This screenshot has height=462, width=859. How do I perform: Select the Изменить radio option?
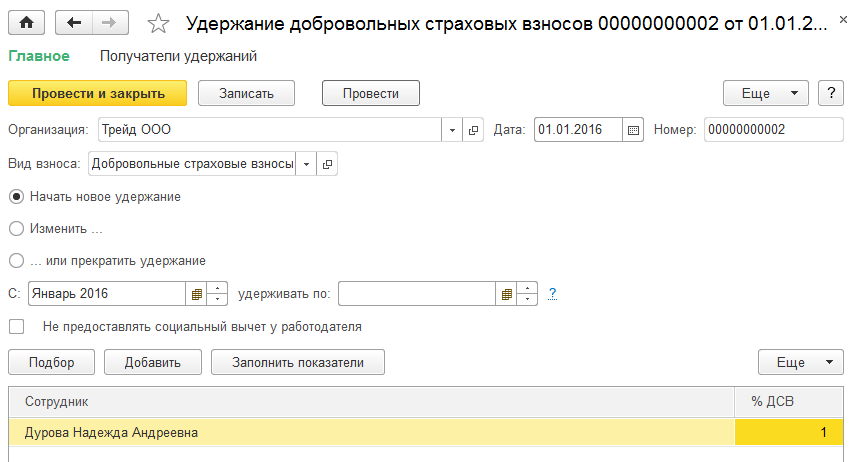pos(16,229)
